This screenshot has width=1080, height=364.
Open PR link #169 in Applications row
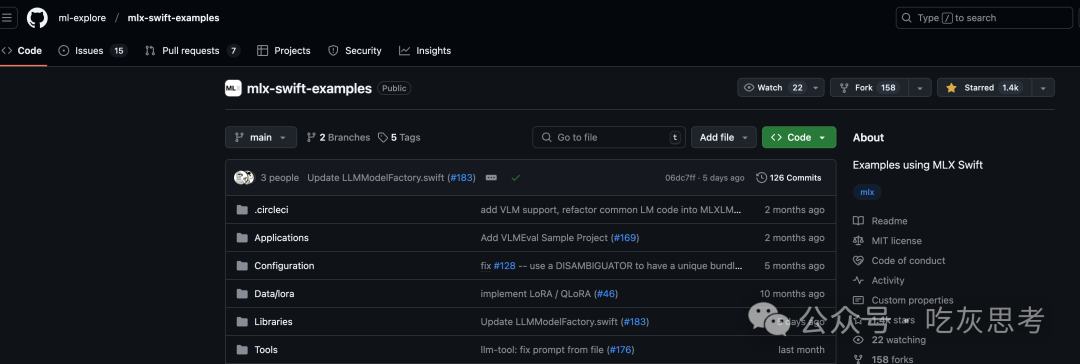point(625,238)
